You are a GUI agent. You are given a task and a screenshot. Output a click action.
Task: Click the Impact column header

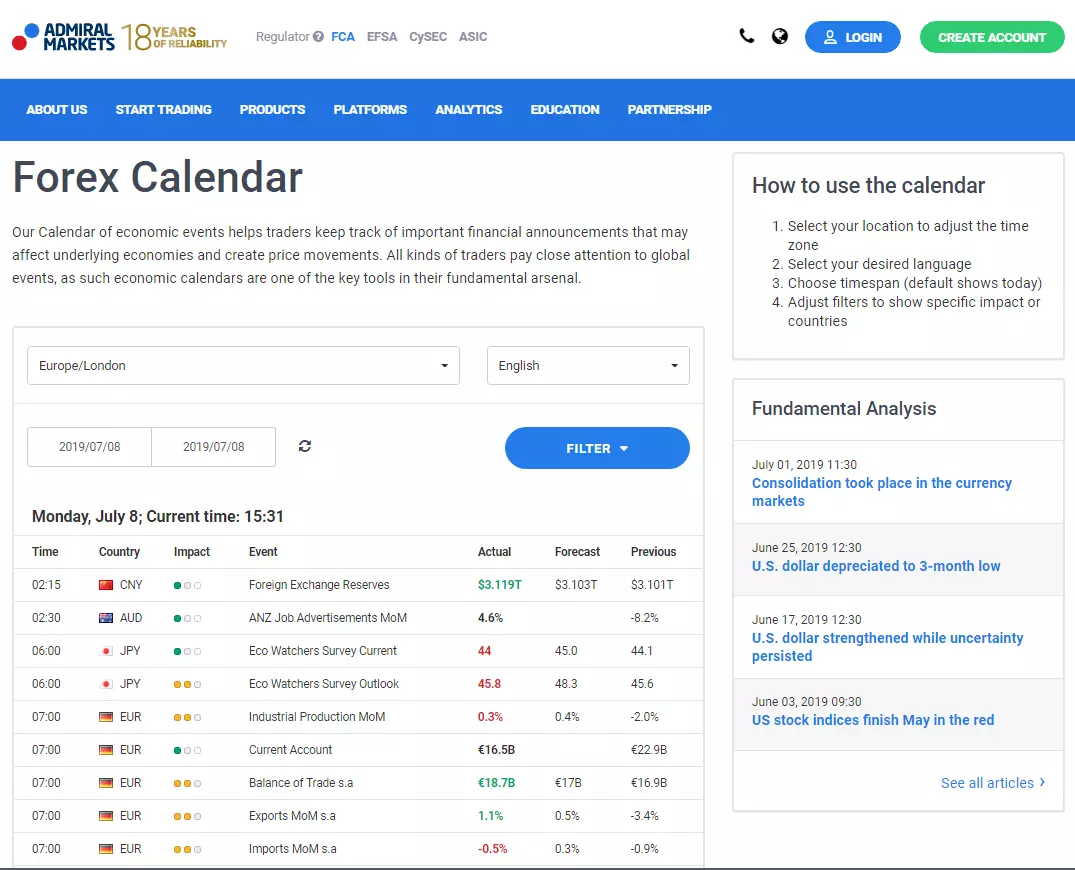[x=192, y=552]
